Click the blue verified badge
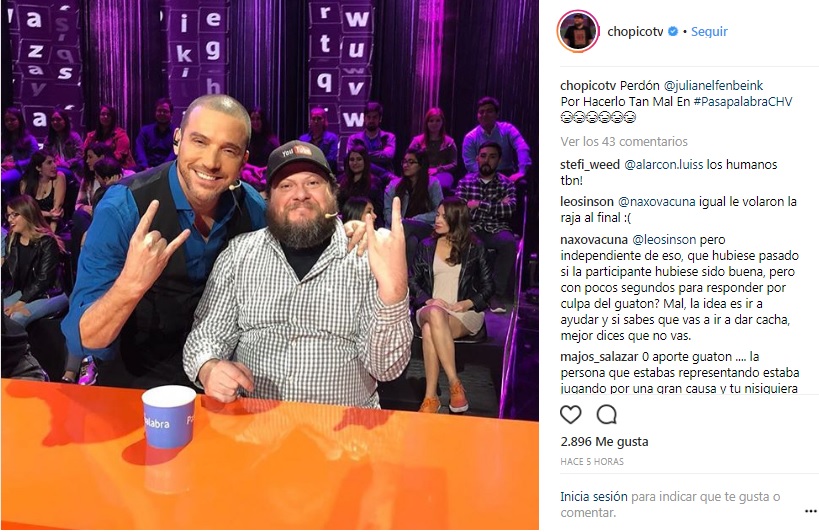The width and height of the screenshot is (819, 532). click(673, 31)
